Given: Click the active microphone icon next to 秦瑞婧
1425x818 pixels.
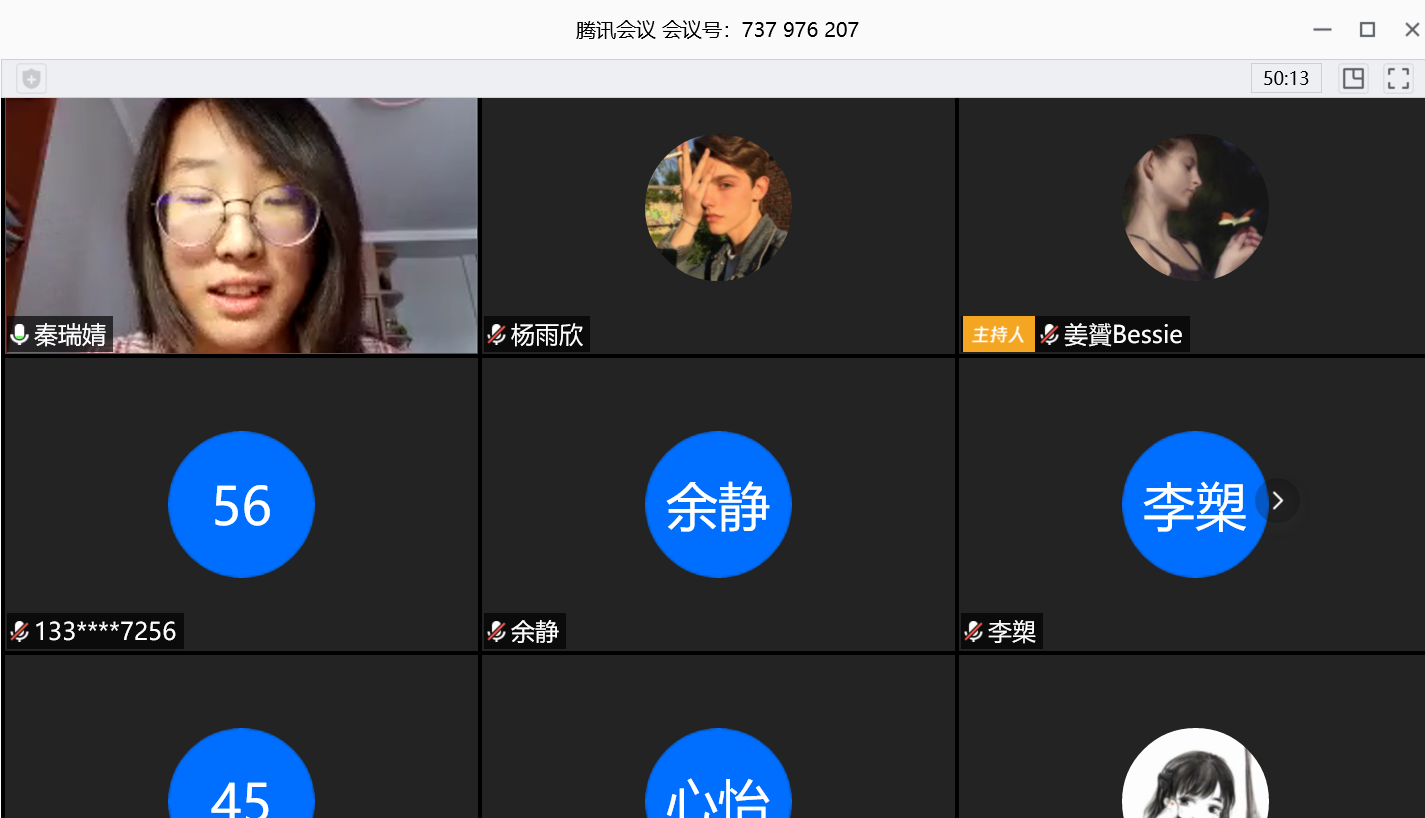Looking at the screenshot, I should pyautogui.click(x=19, y=334).
